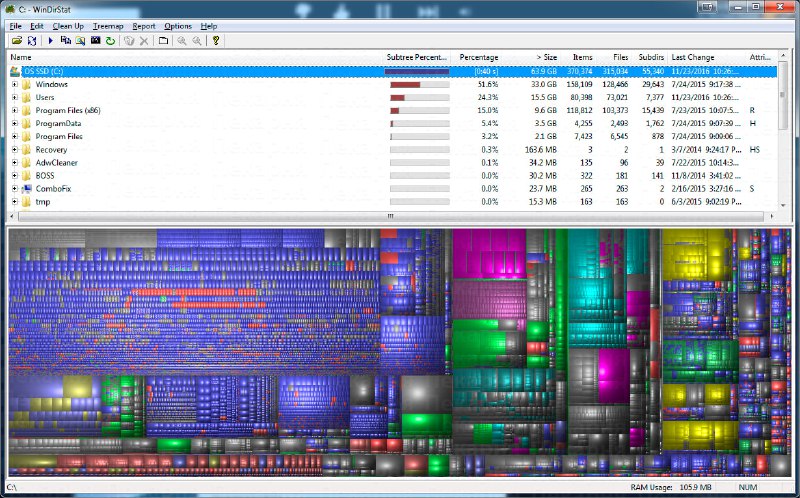The width and height of the screenshot is (800, 498).
Task: Click the file list vertical scrollbar down arrow
Action: [784, 205]
